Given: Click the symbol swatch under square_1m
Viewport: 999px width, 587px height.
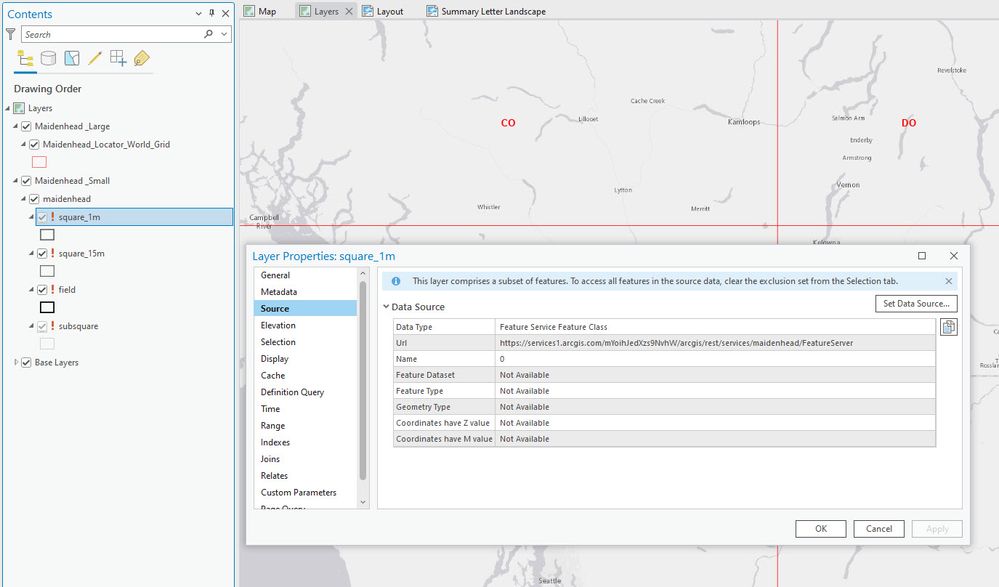Looking at the screenshot, I should (x=47, y=235).
